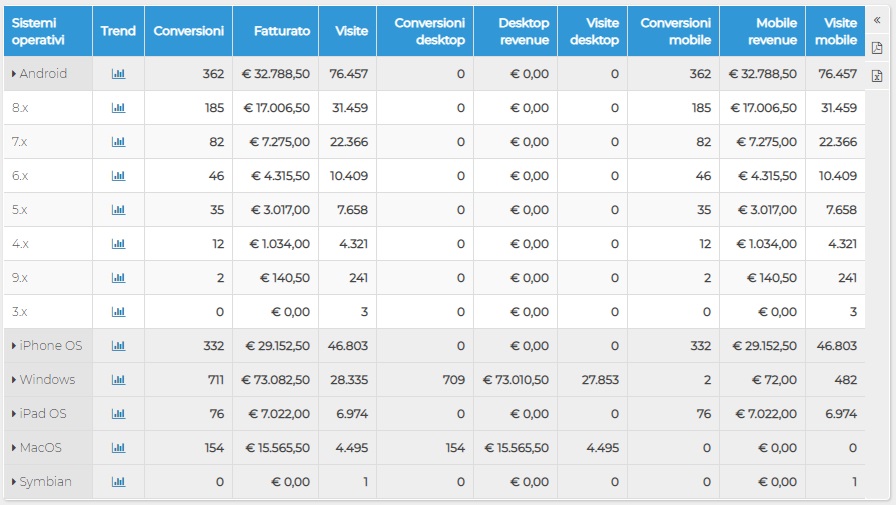The width and height of the screenshot is (896, 505).
Task: Expand the MacOS row
Action: pos(14,448)
